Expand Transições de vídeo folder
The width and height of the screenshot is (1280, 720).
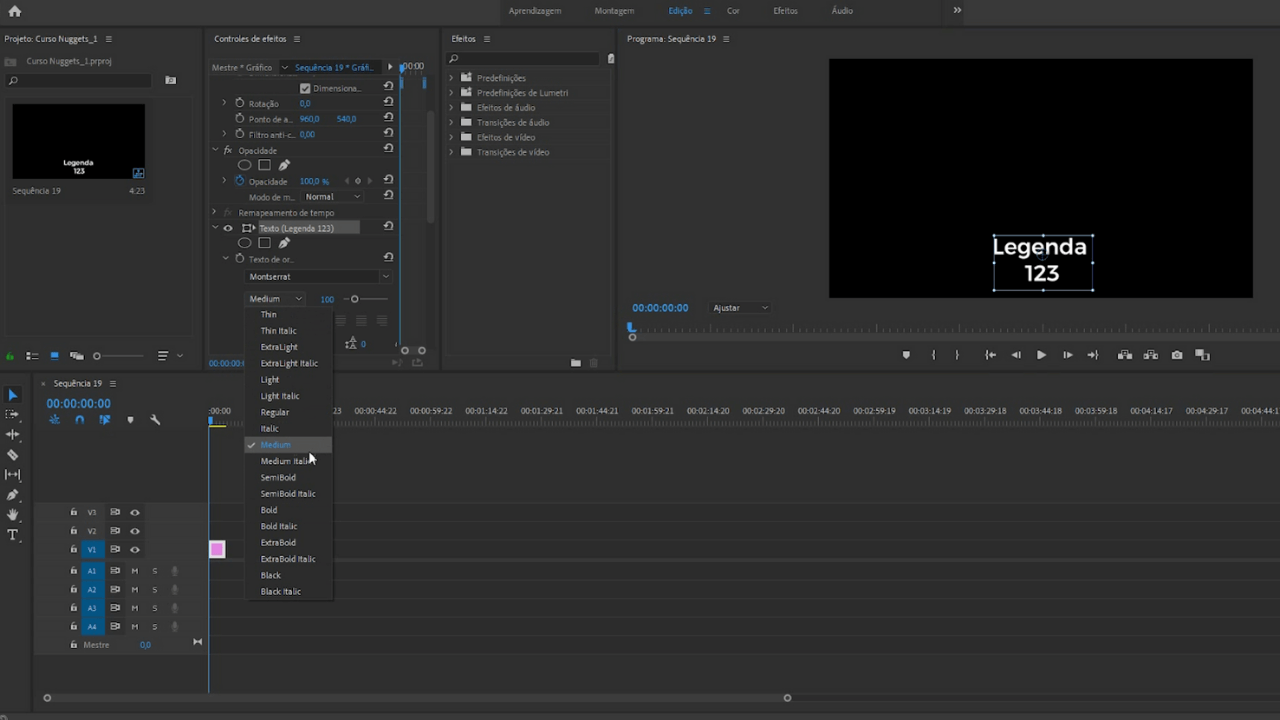pyautogui.click(x=451, y=152)
